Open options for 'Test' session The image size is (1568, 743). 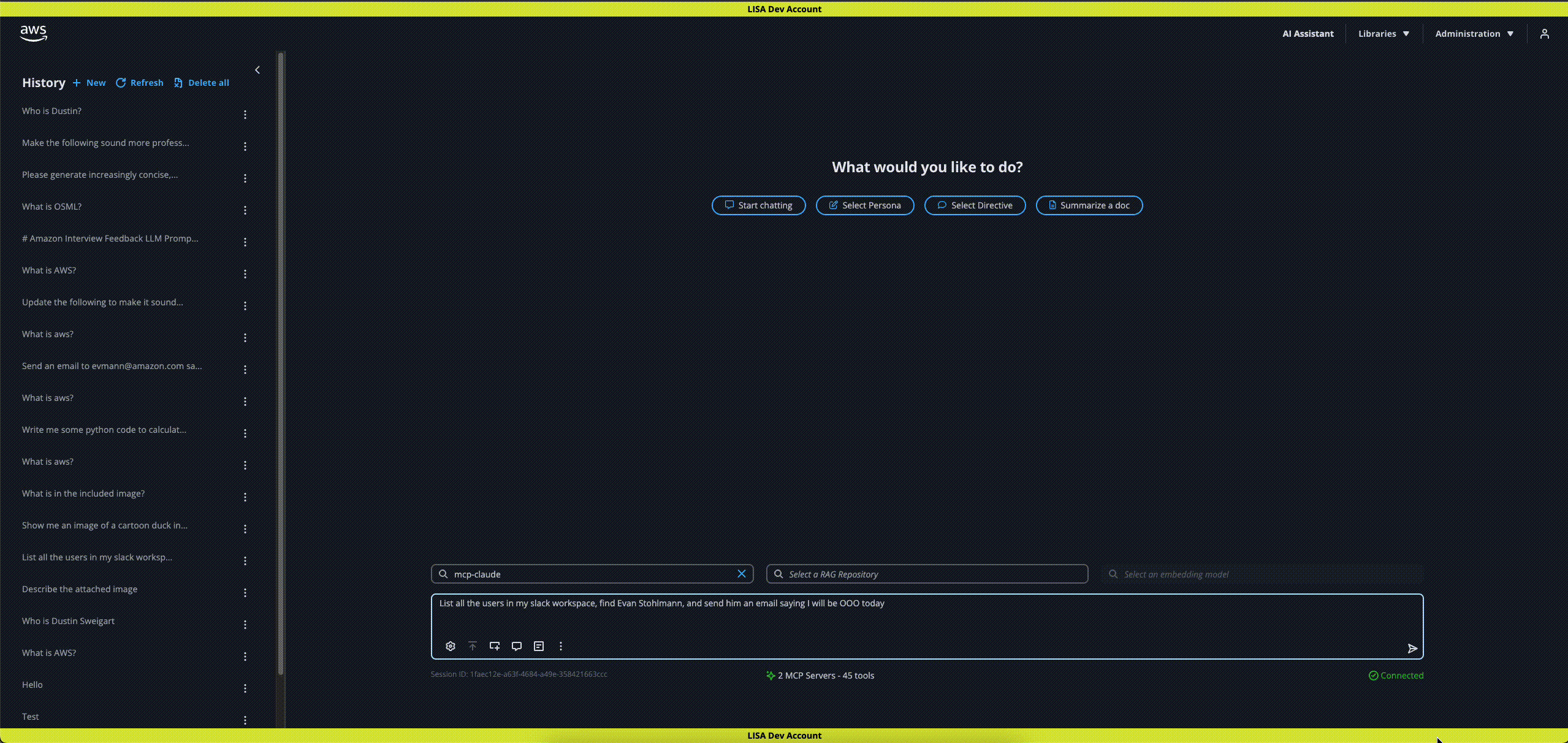pyautogui.click(x=245, y=720)
